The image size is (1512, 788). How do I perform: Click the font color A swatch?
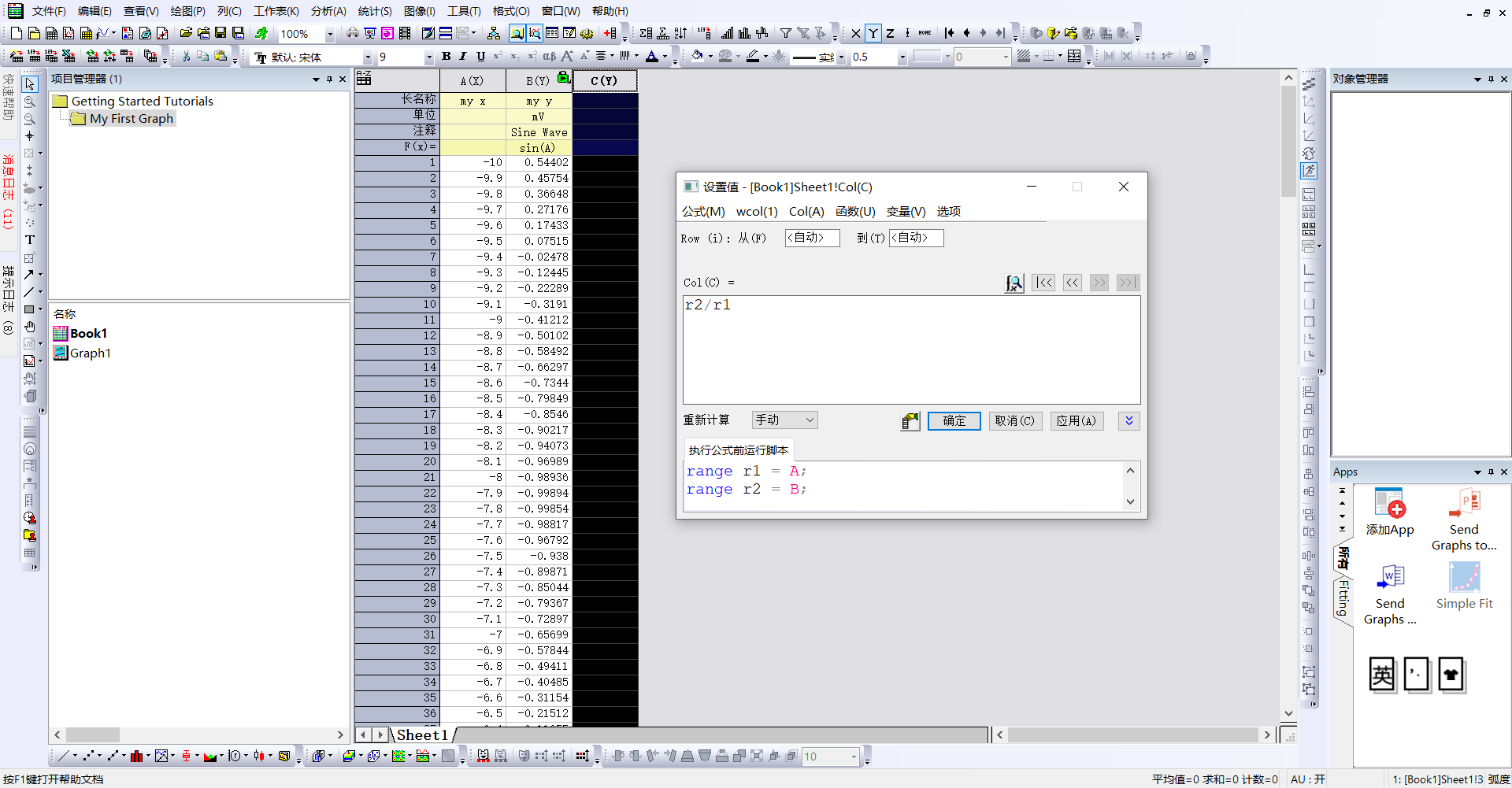pyautogui.click(x=651, y=56)
